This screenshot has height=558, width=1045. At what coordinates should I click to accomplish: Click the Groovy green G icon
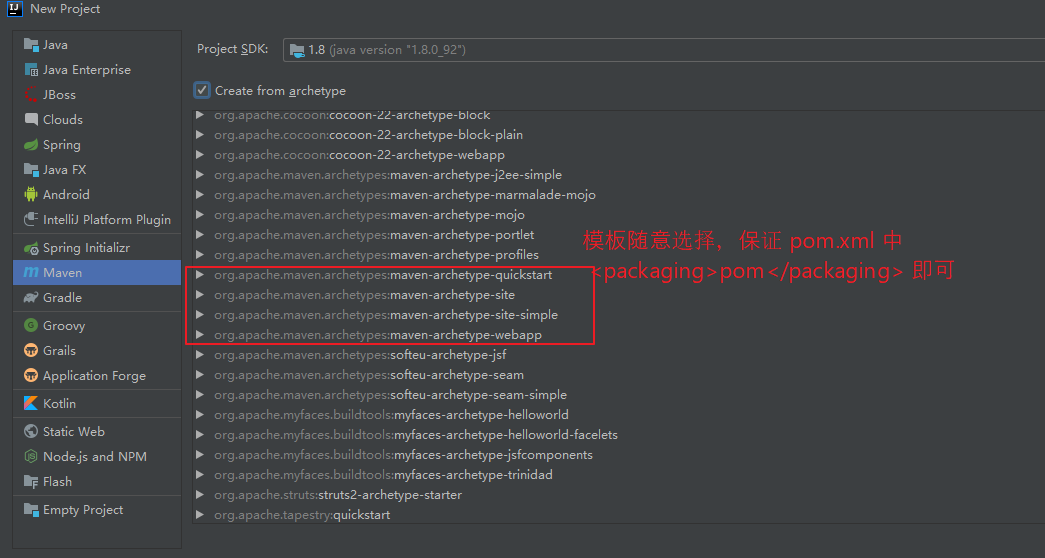[31, 325]
